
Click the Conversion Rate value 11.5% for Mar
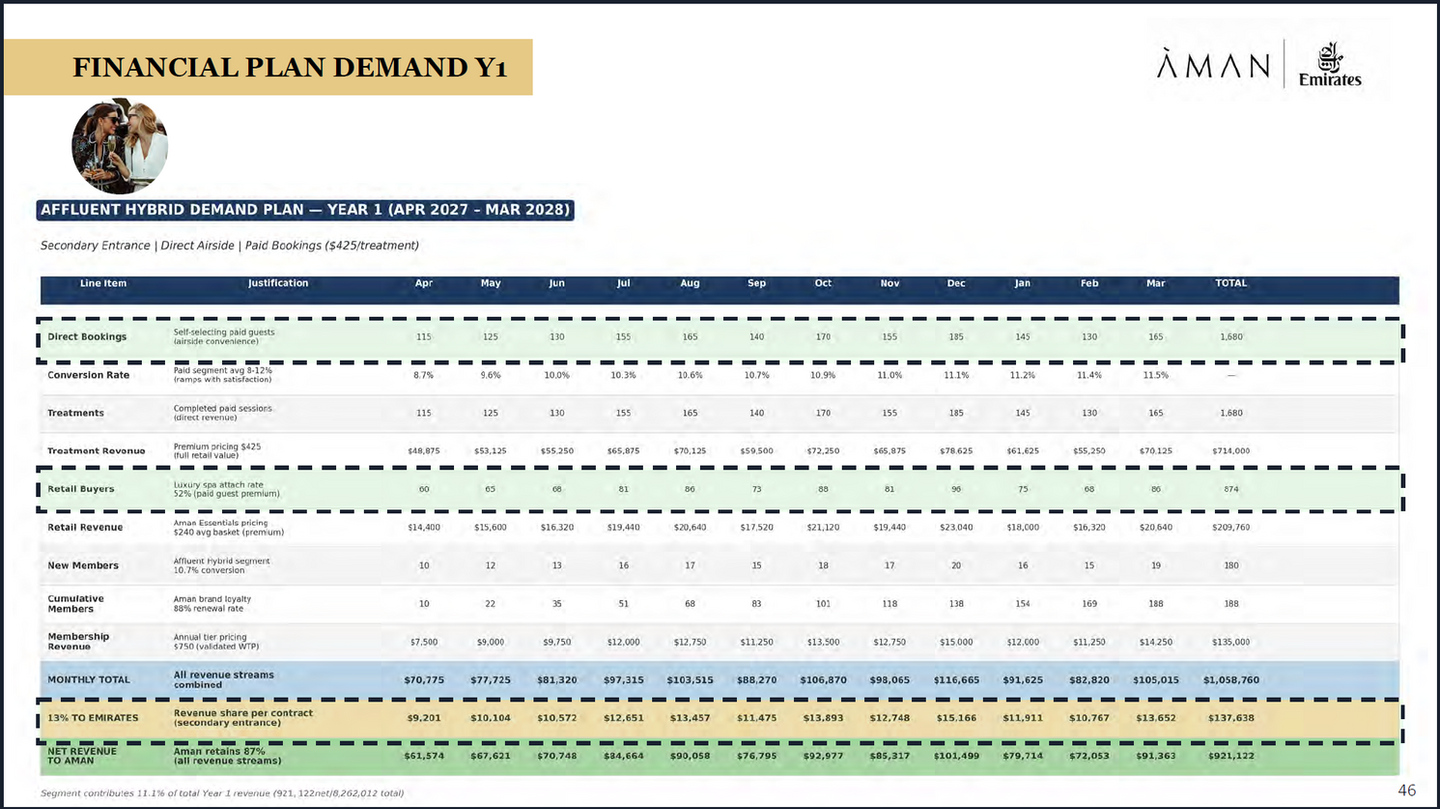(1156, 375)
